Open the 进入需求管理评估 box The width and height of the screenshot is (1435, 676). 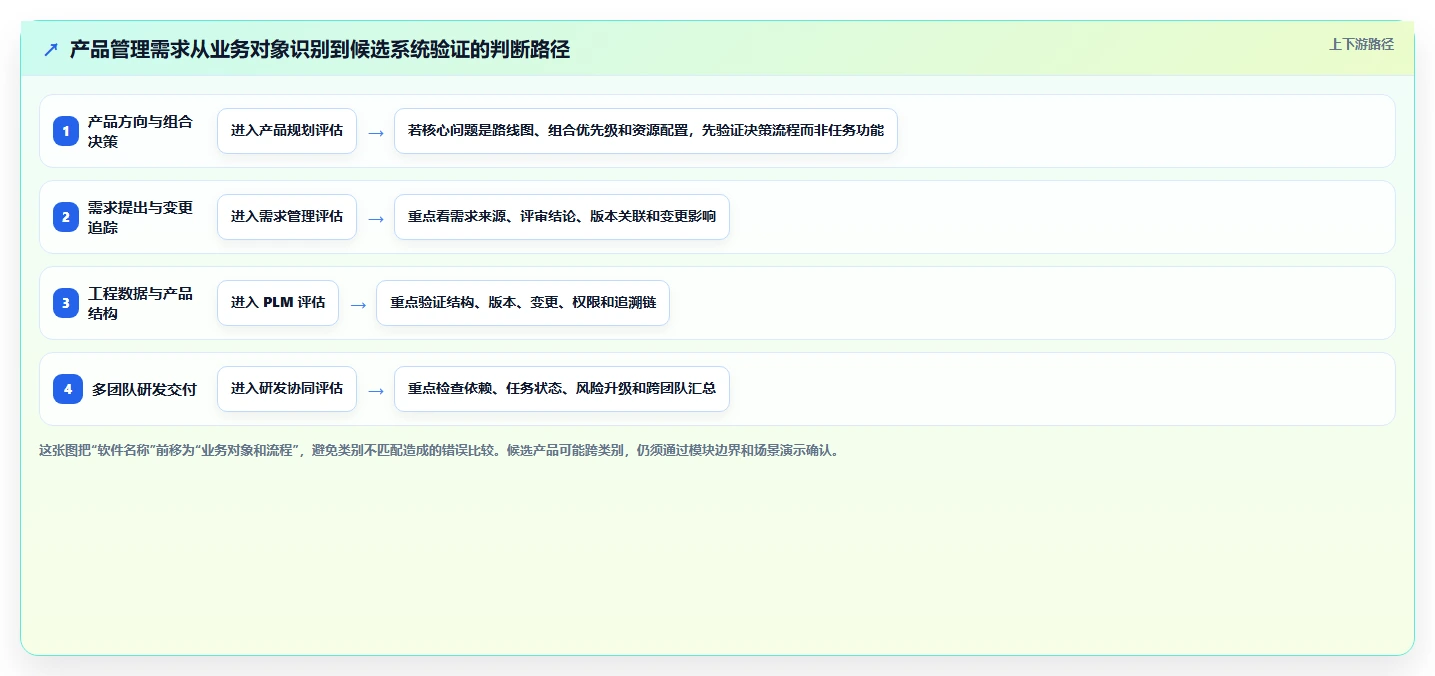[287, 217]
